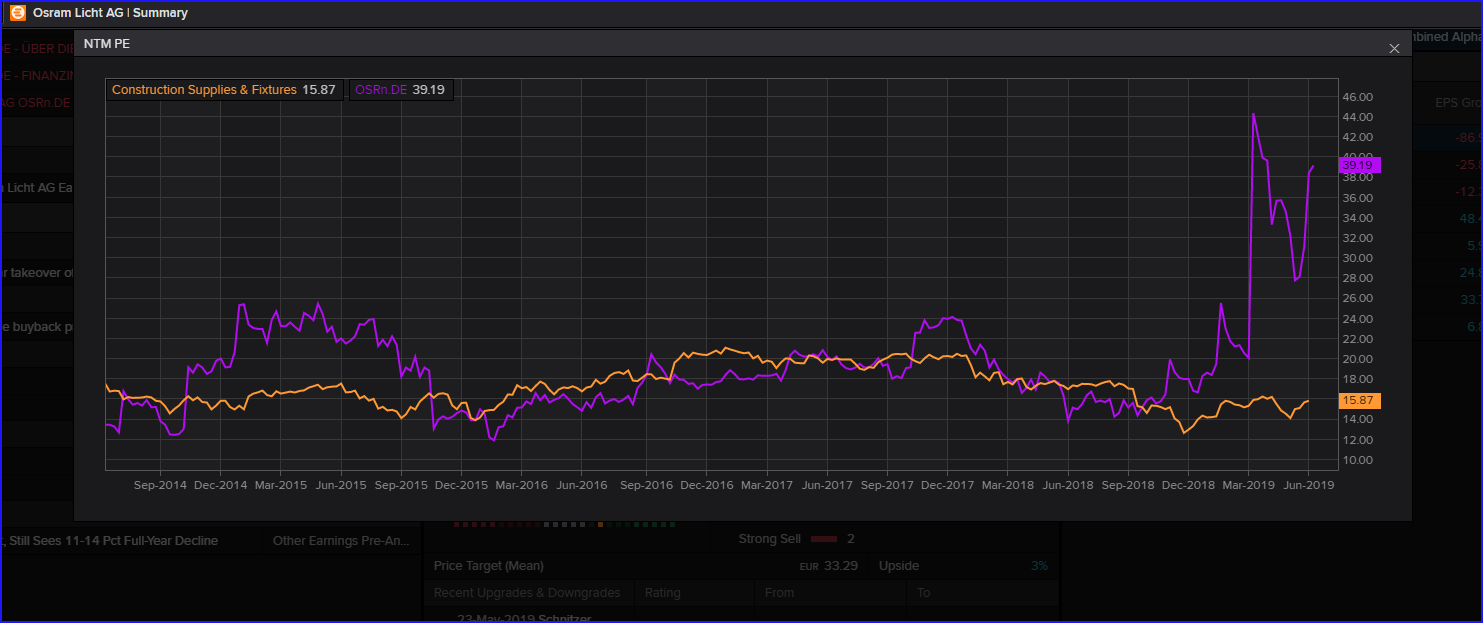
Task: Click the Price Target (Mean) row
Action: [x=489, y=566]
